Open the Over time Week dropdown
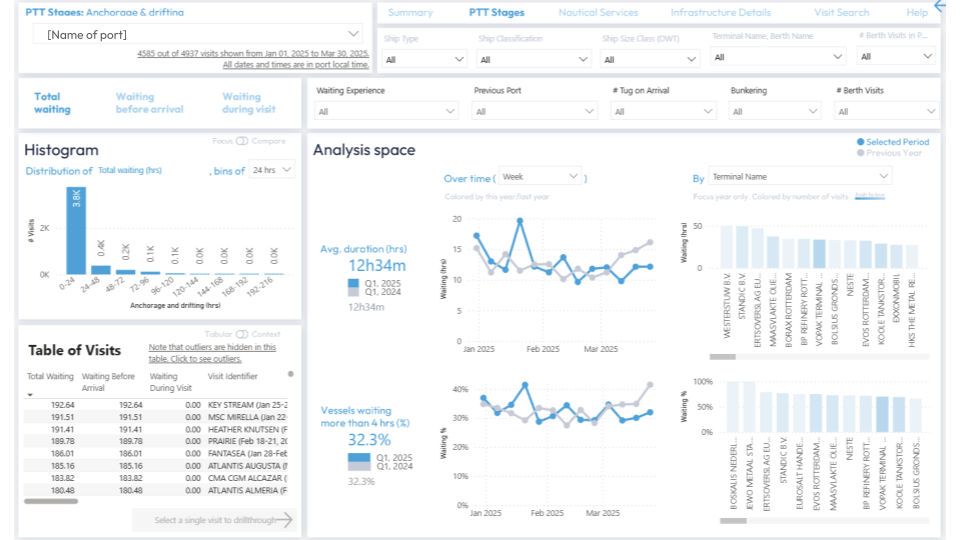The width and height of the screenshot is (960, 540). tap(540, 177)
